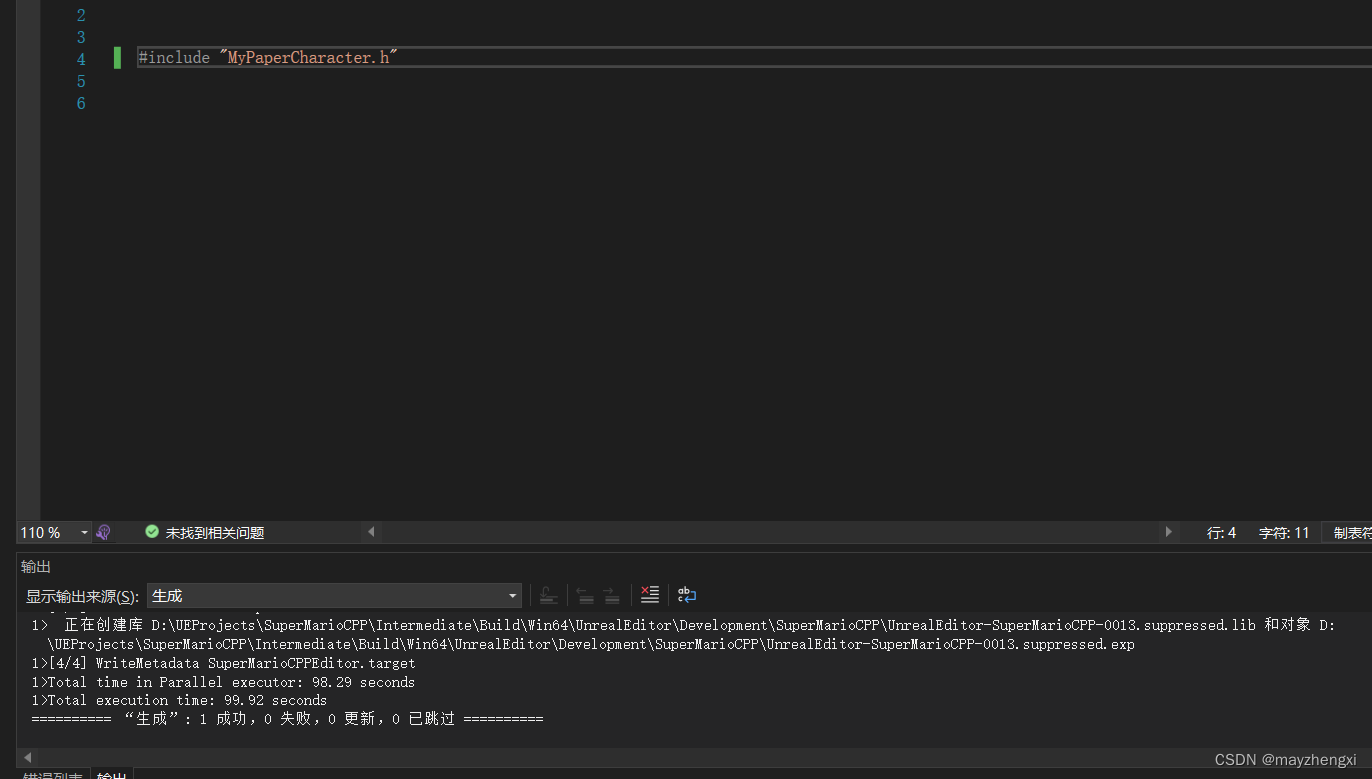Click the 行: 4 line indicator
Image resolution: width=1372 pixels, height=779 pixels.
[1221, 532]
